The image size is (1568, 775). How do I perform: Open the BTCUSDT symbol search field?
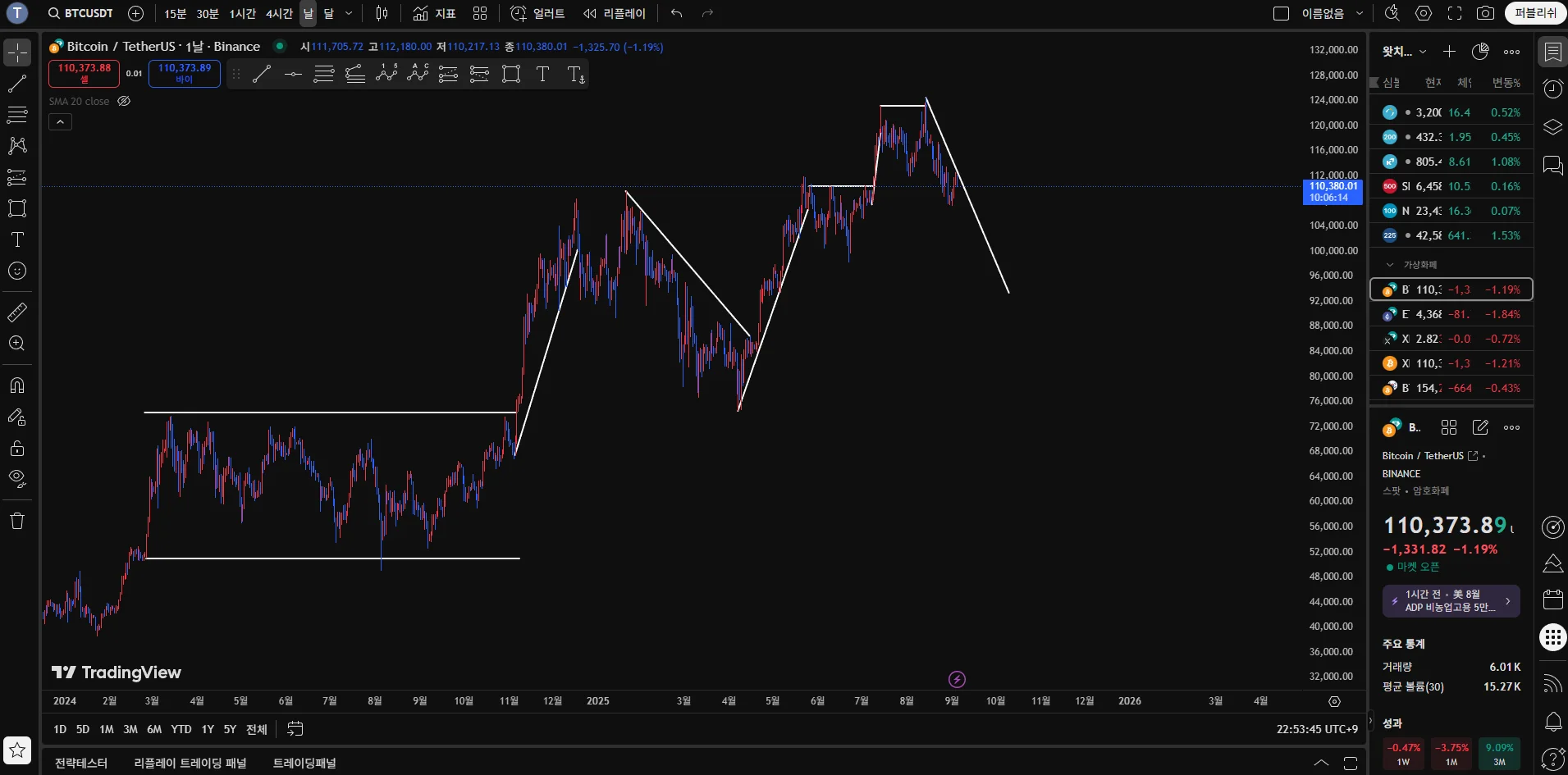80,13
